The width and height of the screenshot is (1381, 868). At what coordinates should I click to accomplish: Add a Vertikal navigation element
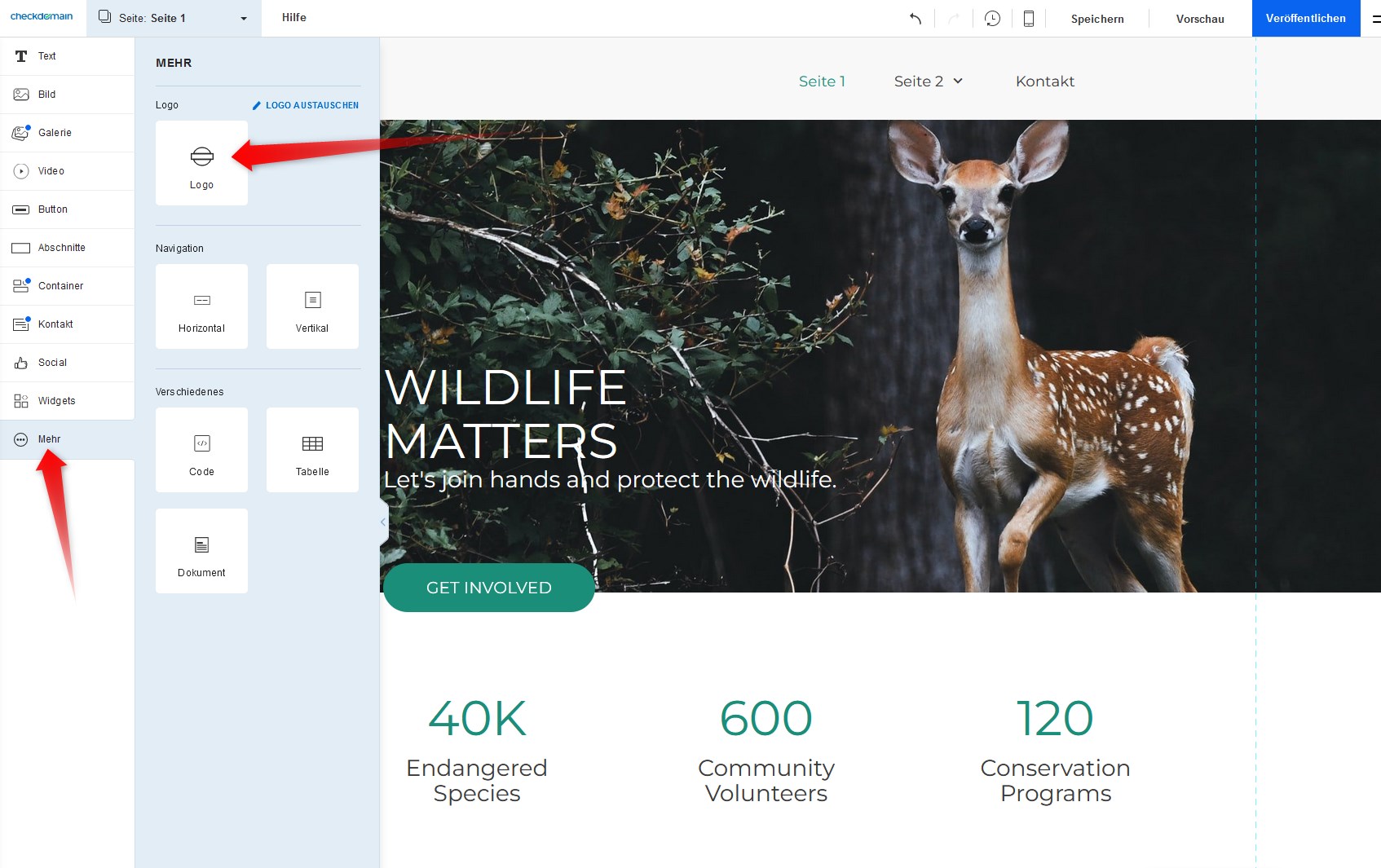[x=312, y=306]
